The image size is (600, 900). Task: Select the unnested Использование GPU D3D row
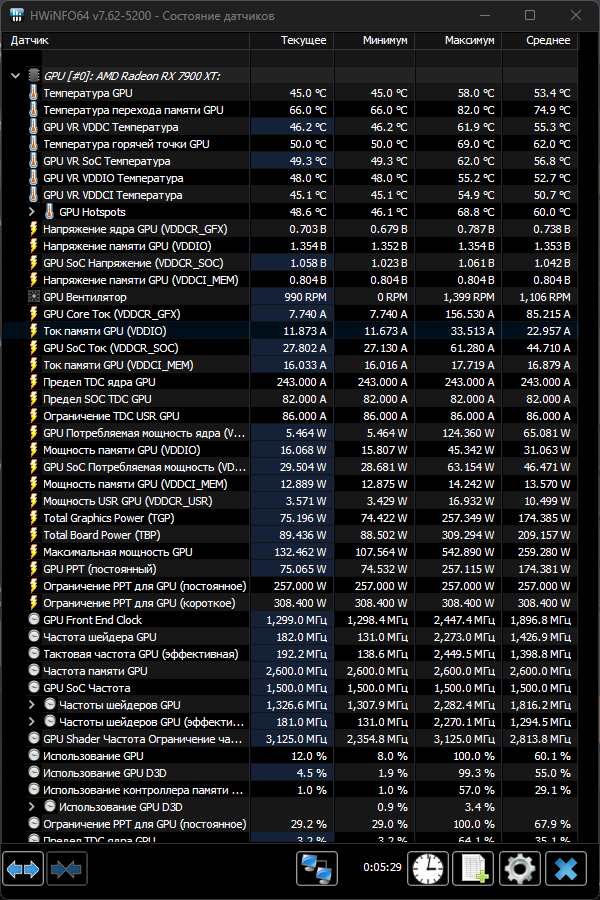click(x=290, y=773)
